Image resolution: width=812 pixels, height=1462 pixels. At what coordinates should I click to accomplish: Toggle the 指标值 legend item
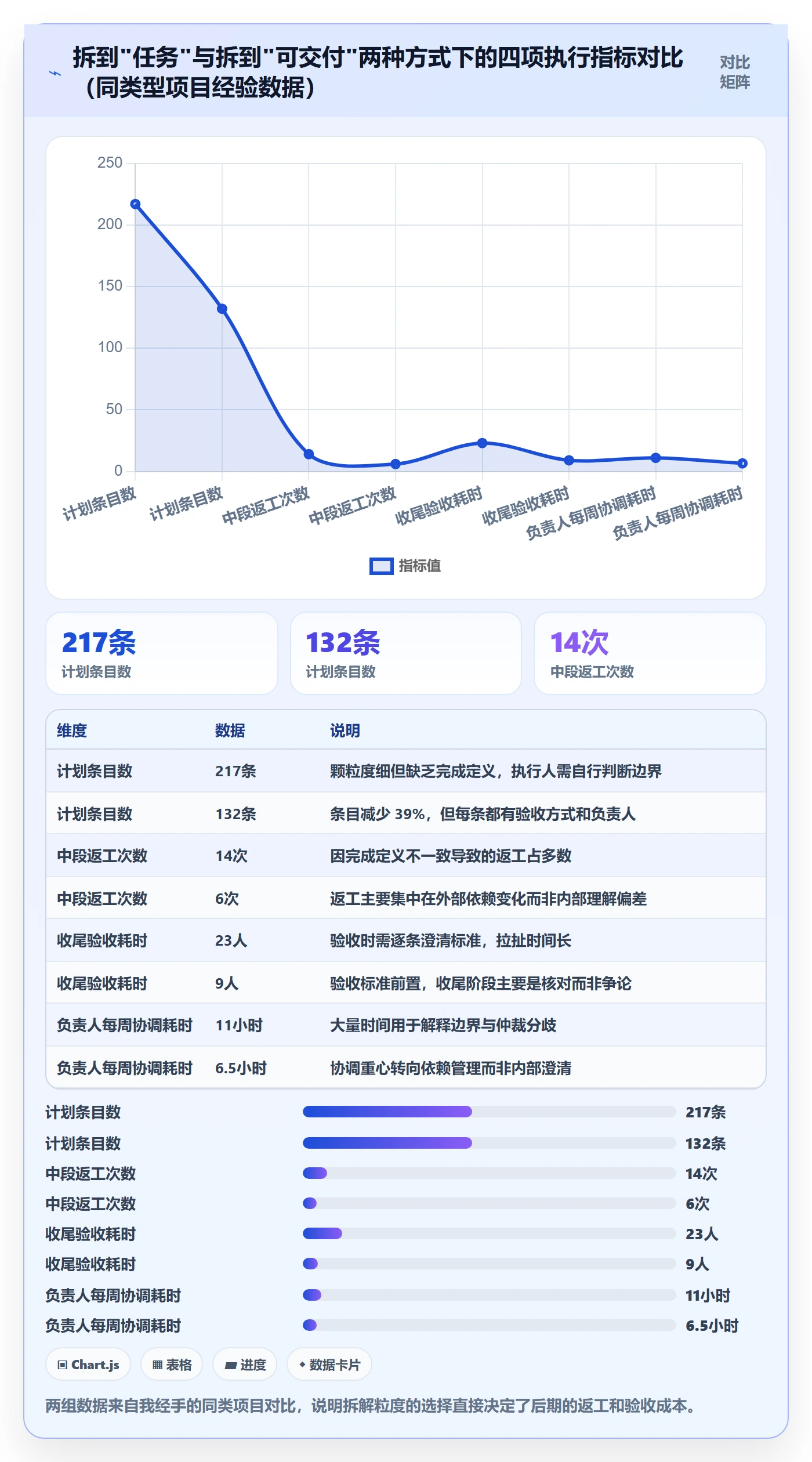point(405,566)
